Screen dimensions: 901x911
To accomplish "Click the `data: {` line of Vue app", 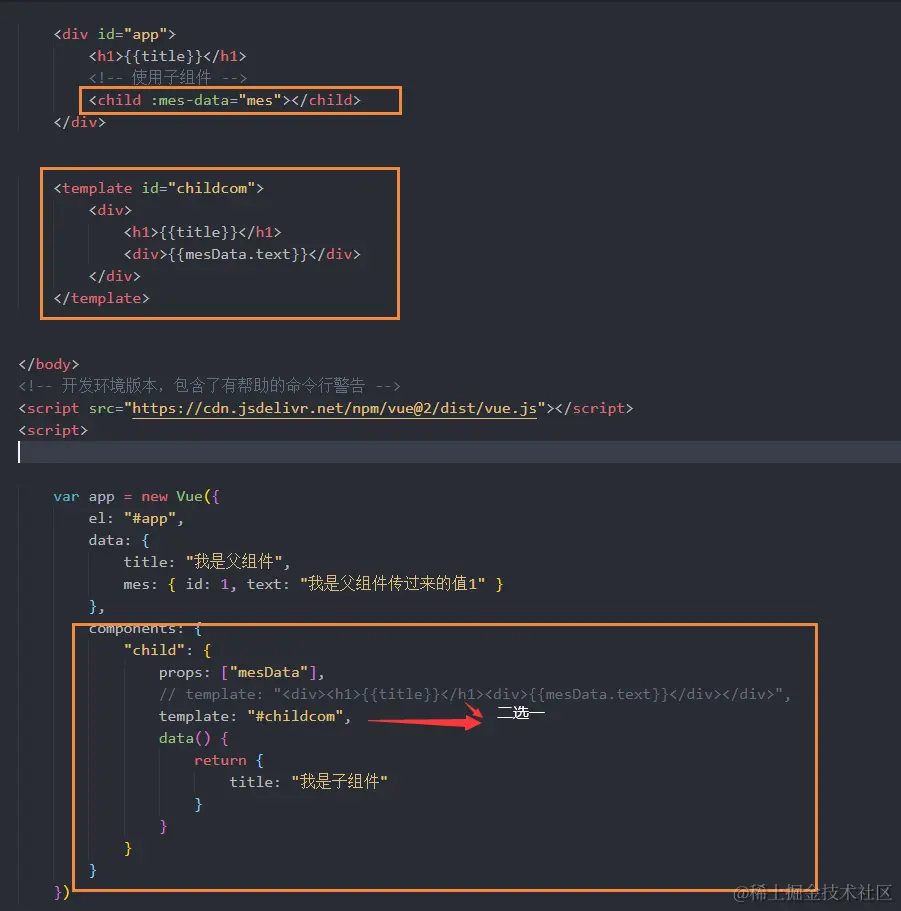I will [x=119, y=540].
